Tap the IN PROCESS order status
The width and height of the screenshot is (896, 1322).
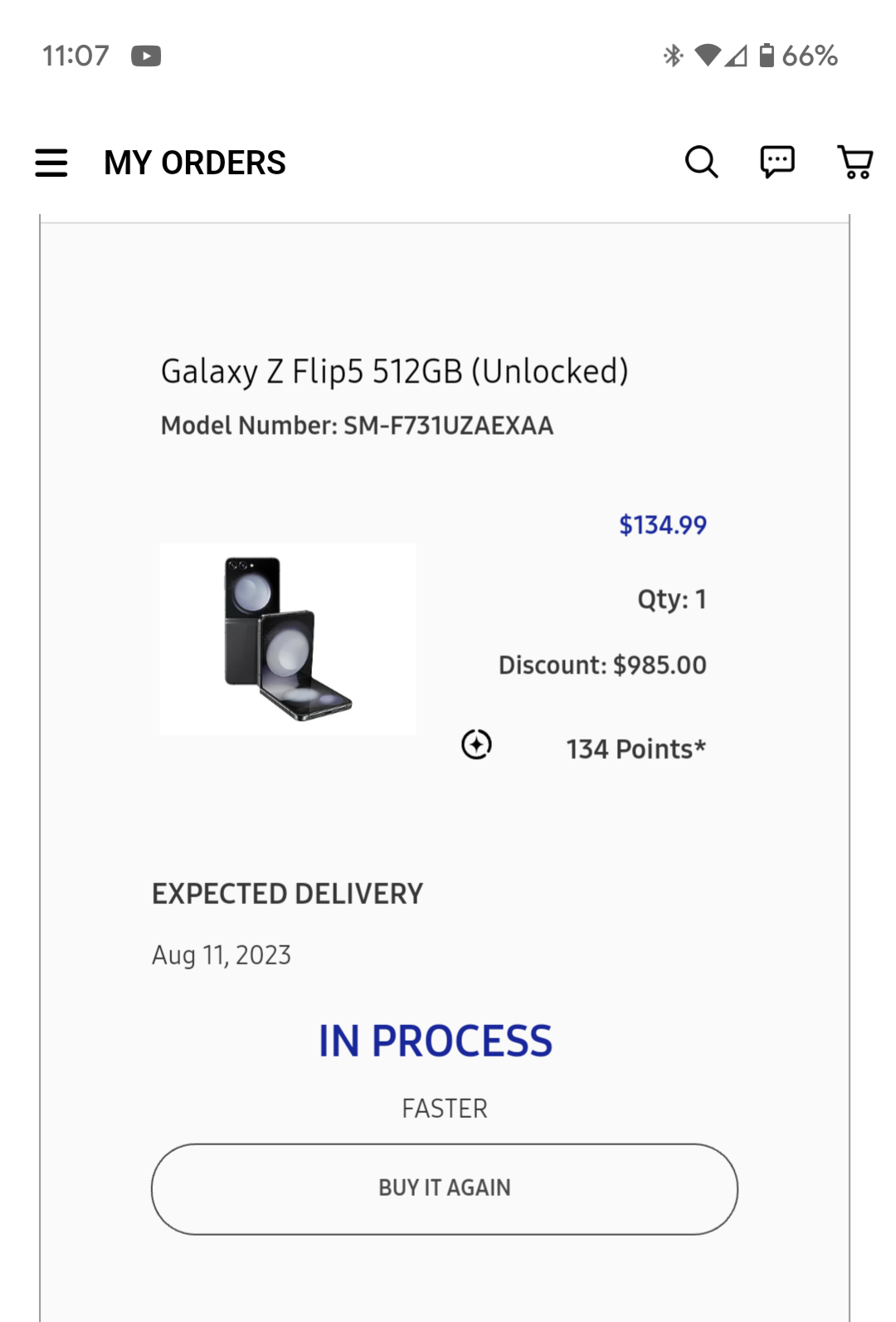click(436, 1042)
